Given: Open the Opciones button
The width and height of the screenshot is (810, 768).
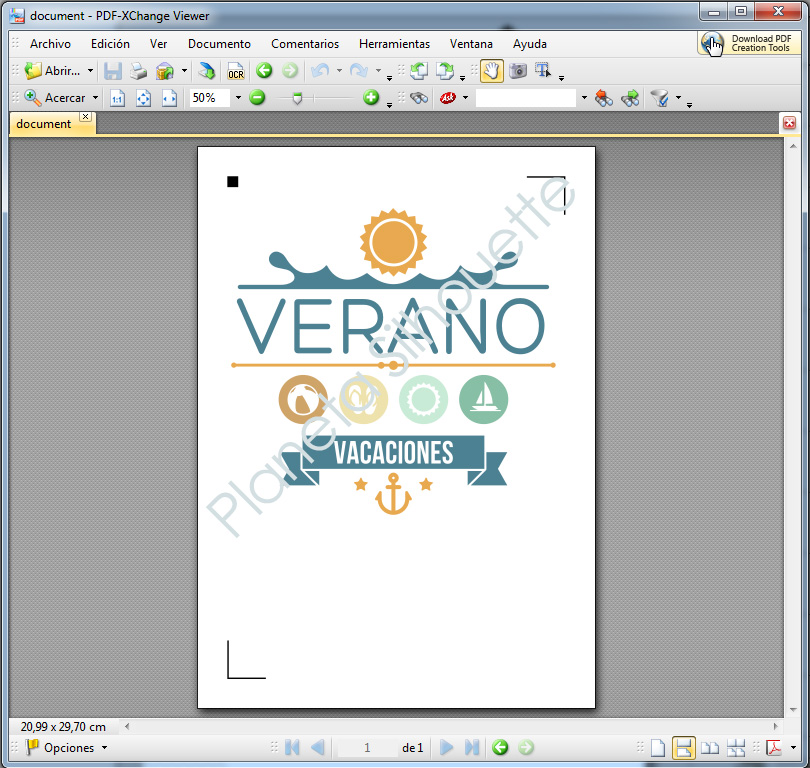Looking at the screenshot, I should coord(66,747).
